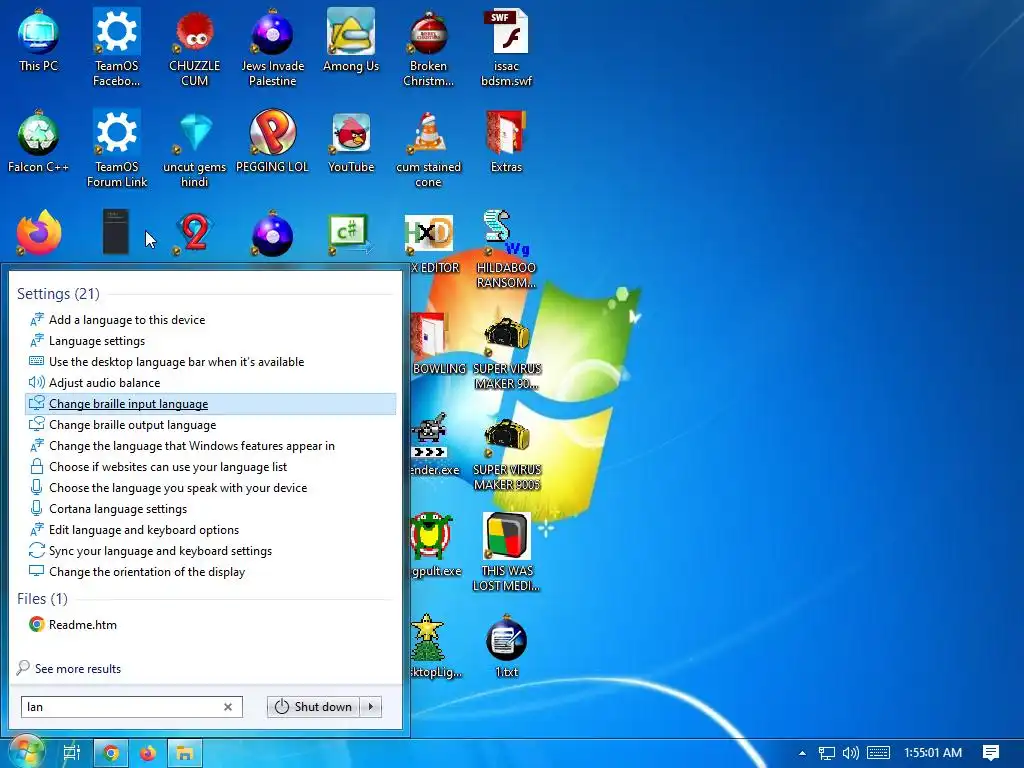Open the Extras desktop icon

506,140
